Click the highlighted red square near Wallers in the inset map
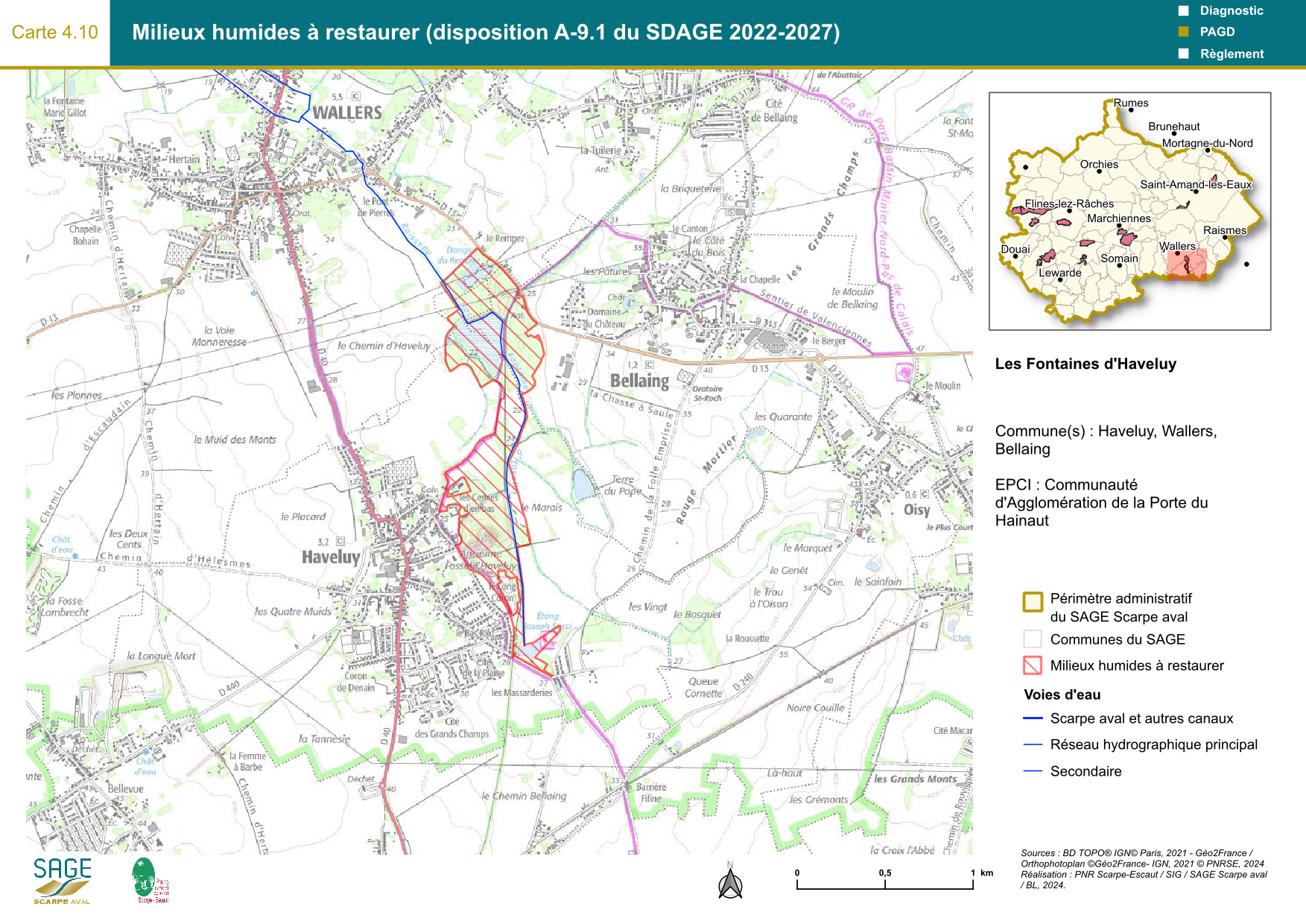Screen dimensions: 1306x924 (x=1186, y=265)
